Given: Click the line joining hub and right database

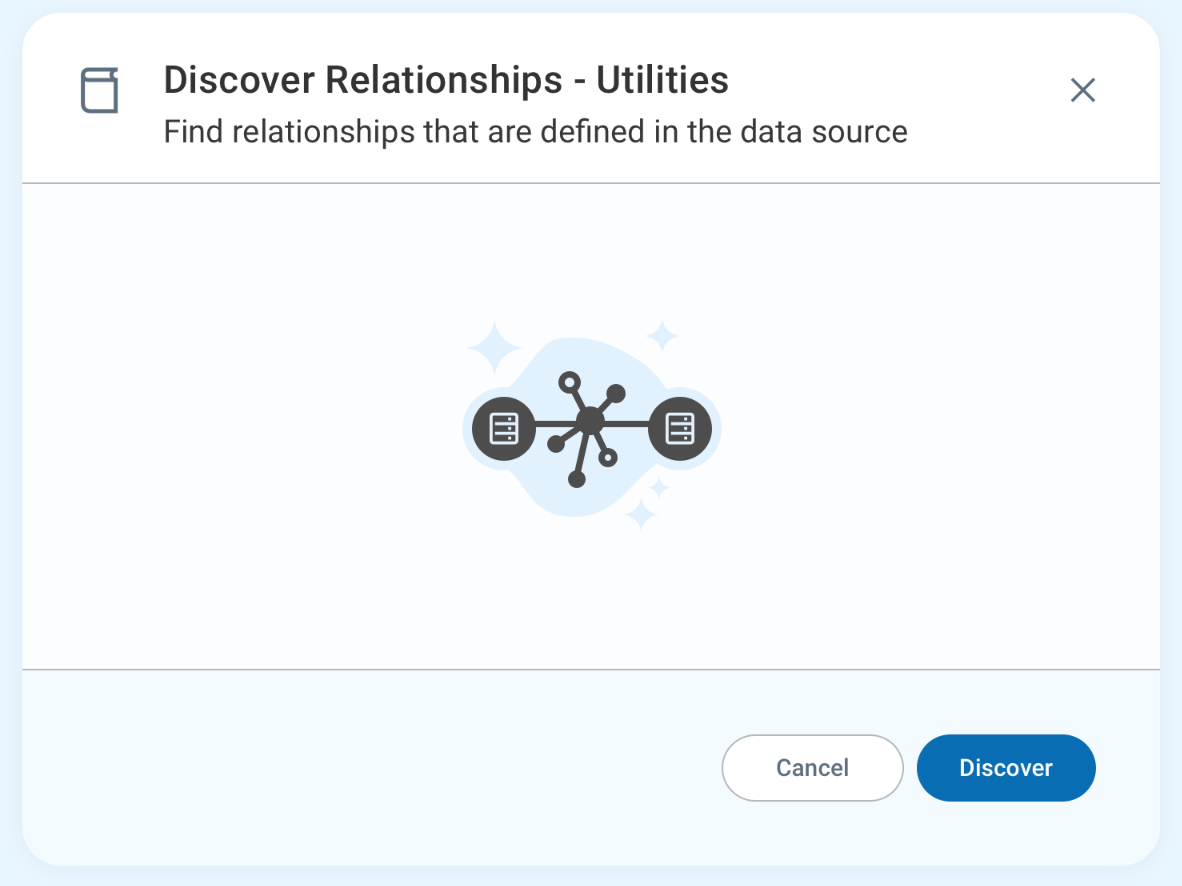Looking at the screenshot, I should [628, 424].
